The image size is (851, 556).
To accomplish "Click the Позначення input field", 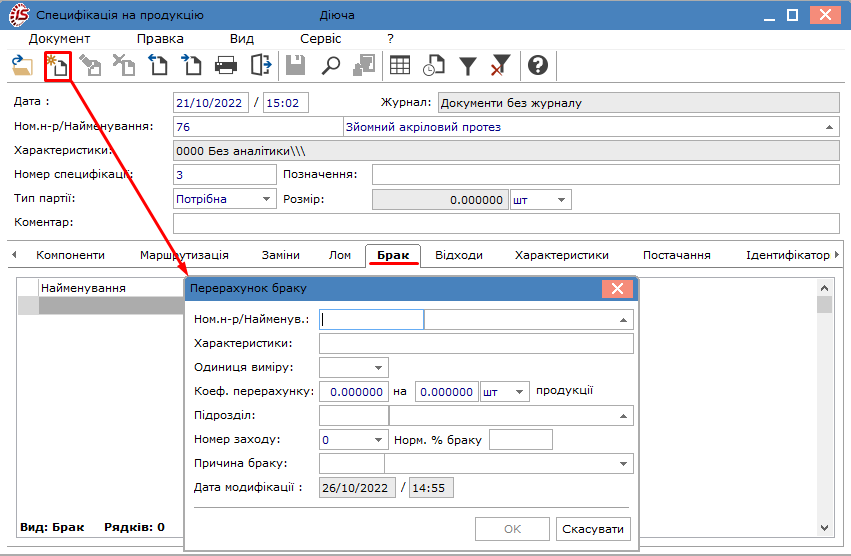I will pos(606,175).
